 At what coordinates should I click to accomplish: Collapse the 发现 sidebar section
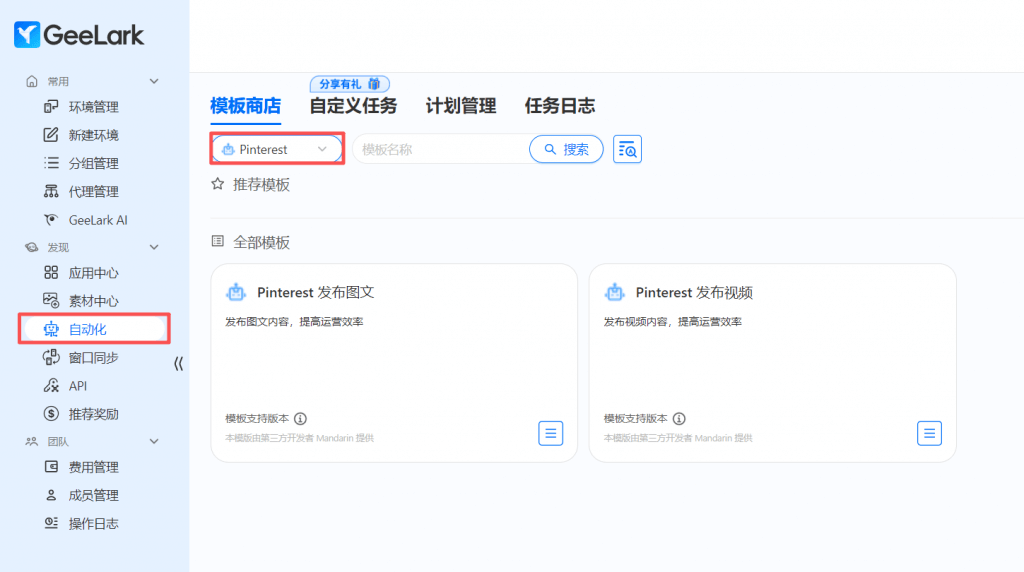pyautogui.click(x=154, y=247)
